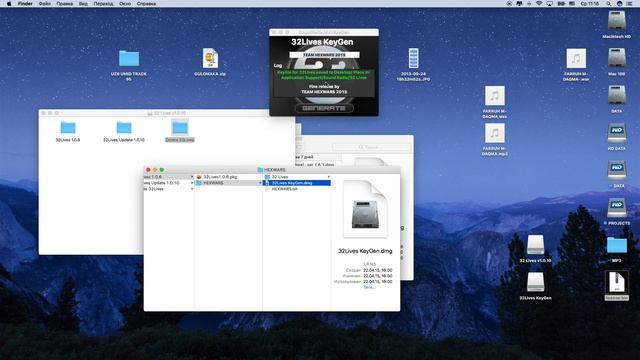Open the Finder menu
Viewport: 640px width, 360px height.
pyautogui.click(x=25, y=4)
